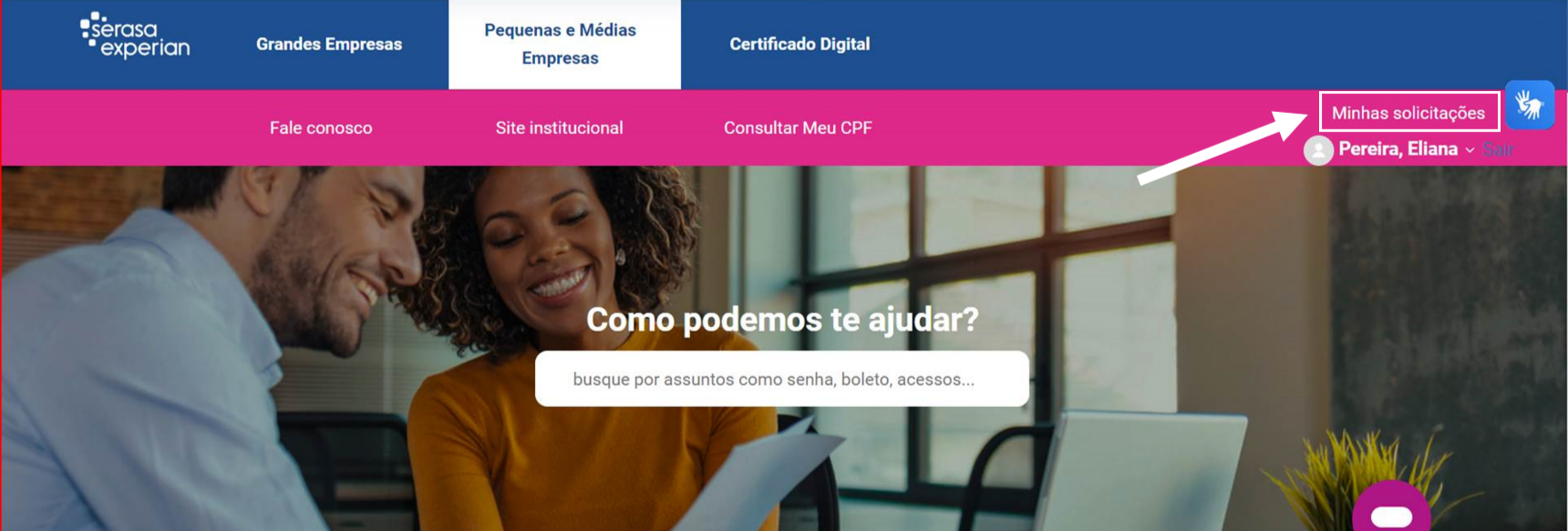Image resolution: width=1568 pixels, height=531 pixels.
Task: Select the Pequenas e Médias Empresas tab
Action: [561, 44]
